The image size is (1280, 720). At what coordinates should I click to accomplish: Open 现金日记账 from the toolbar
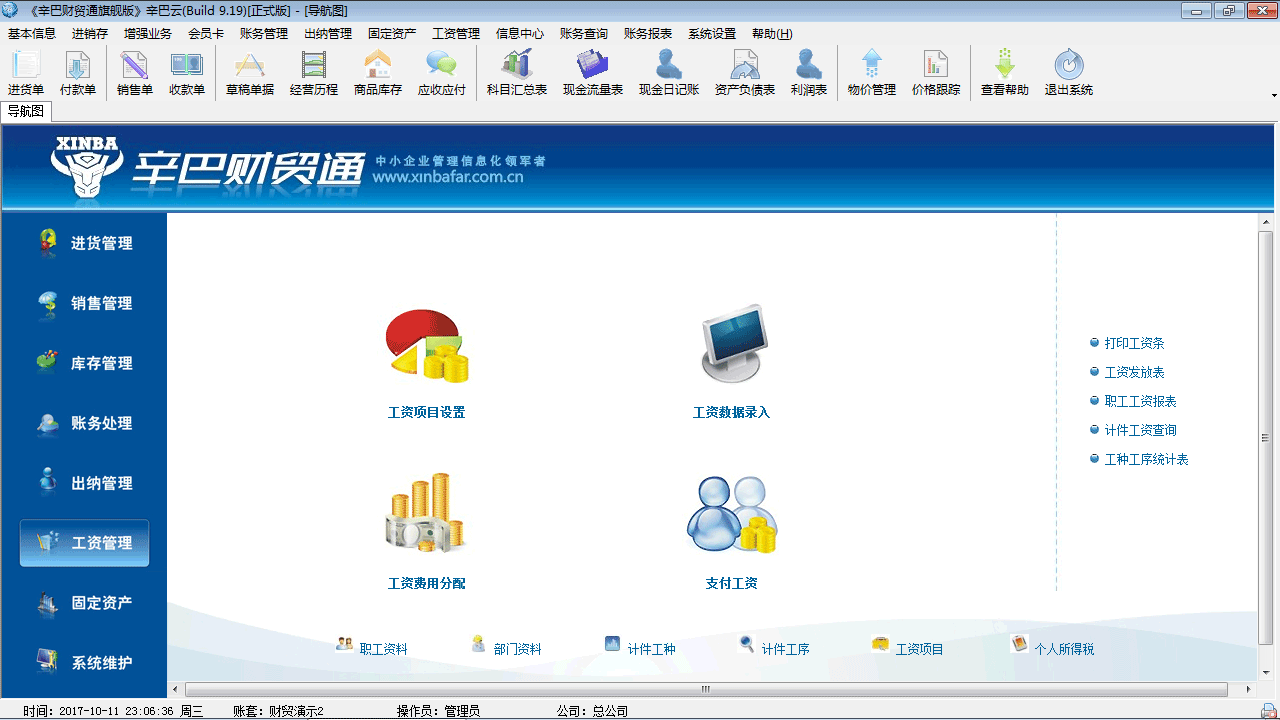[x=669, y=73]
